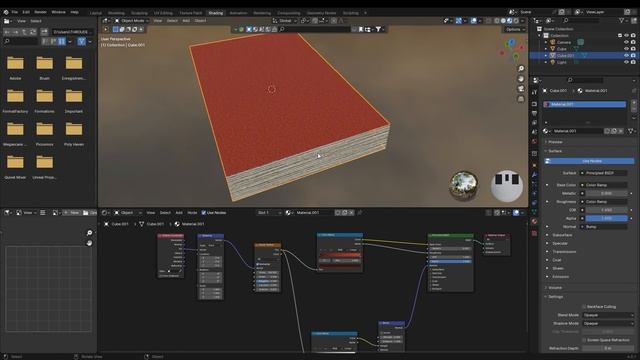Toggle the file browser filter icon
This screenshot has width=640, height=360.
tap(81, 41)
